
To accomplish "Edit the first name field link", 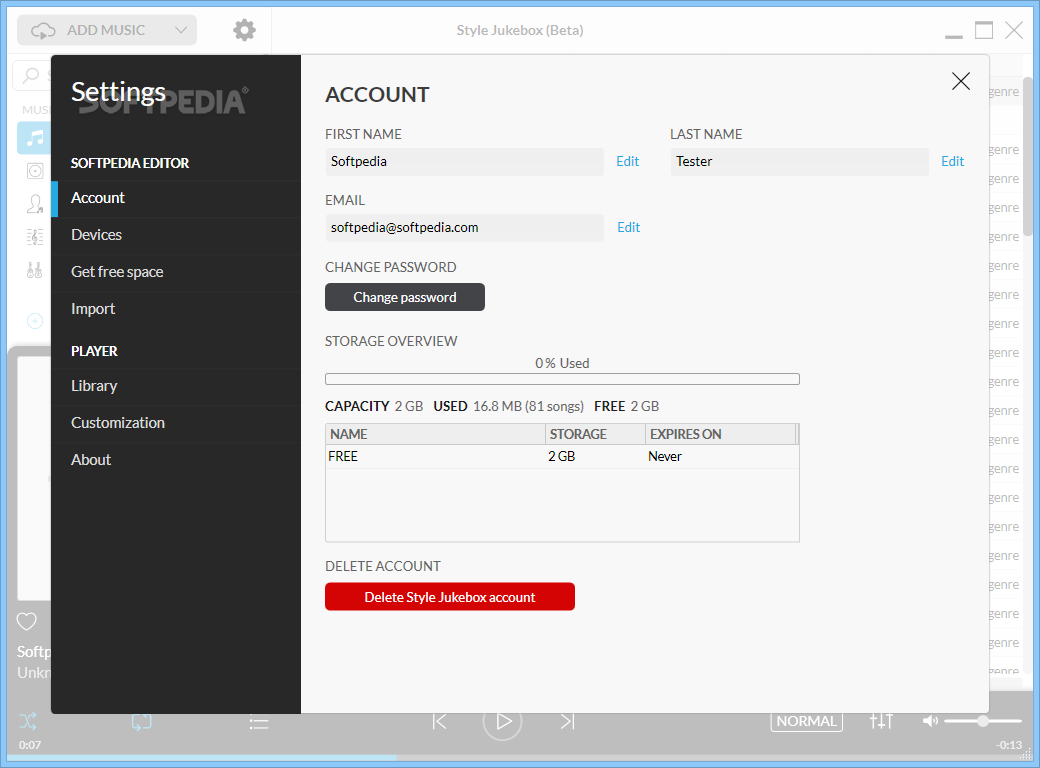I will coord(627,162).
